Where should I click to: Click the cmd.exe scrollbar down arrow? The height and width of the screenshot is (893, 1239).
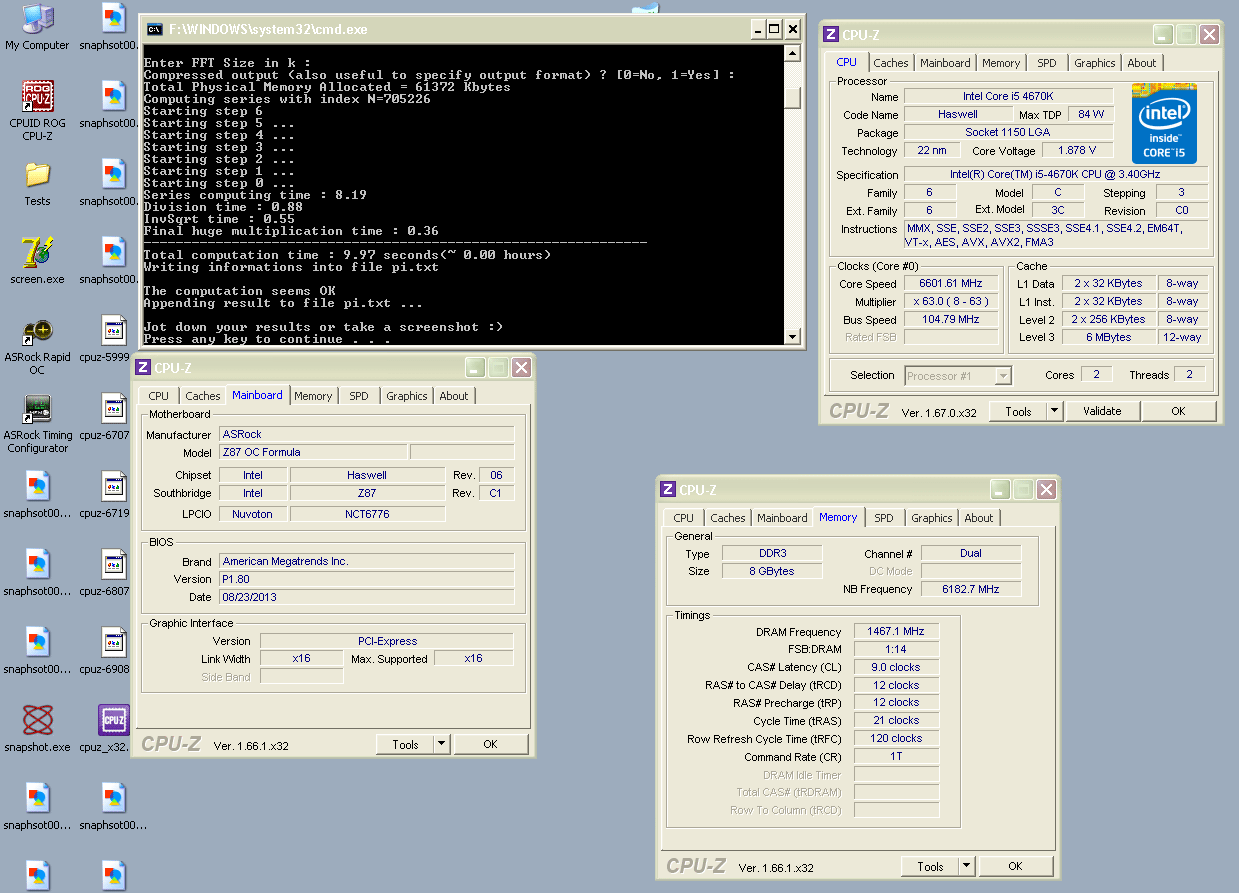click(x=792, y=337)
